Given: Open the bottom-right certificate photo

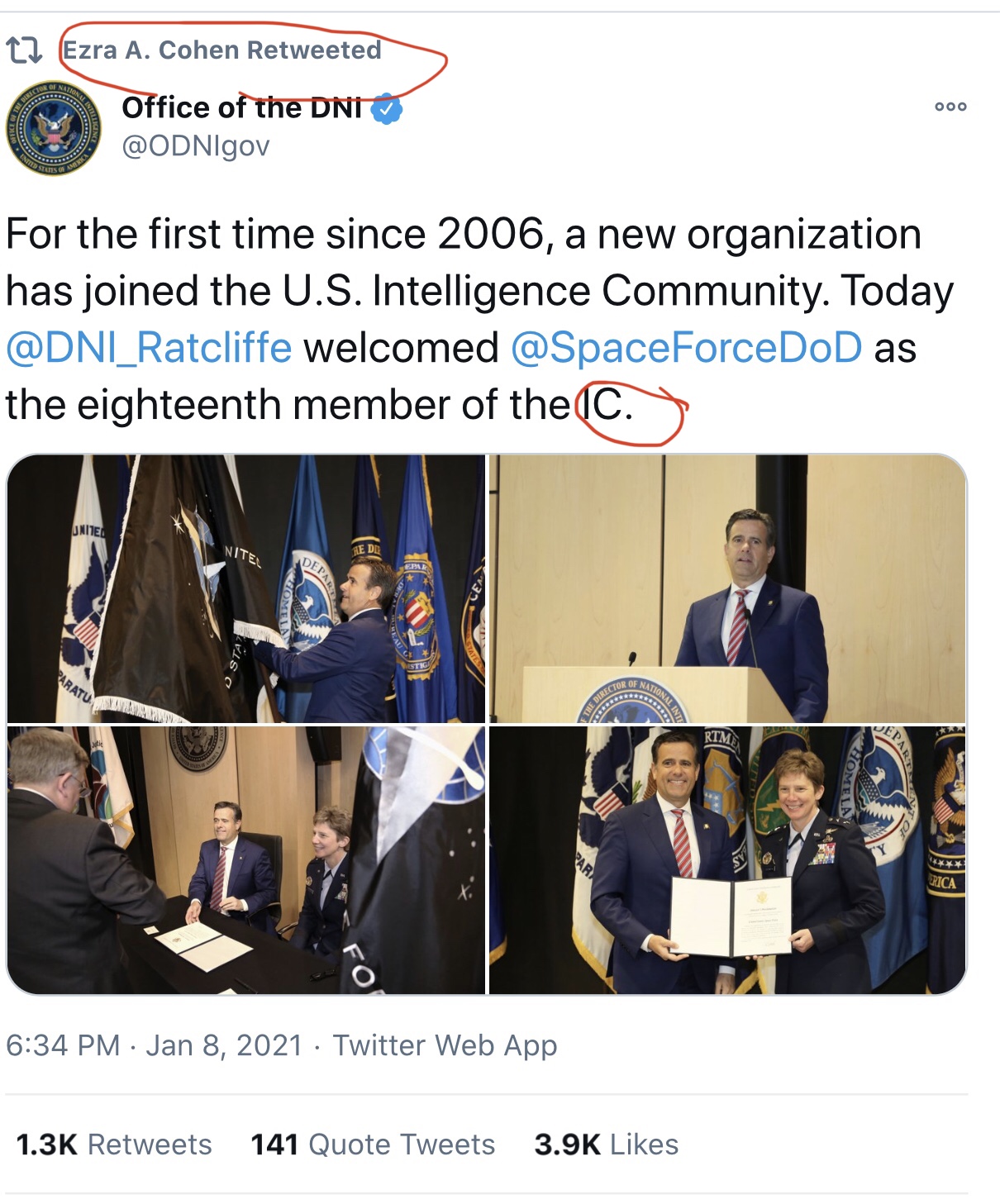Looking at the screenshot, I should point(727,859).
